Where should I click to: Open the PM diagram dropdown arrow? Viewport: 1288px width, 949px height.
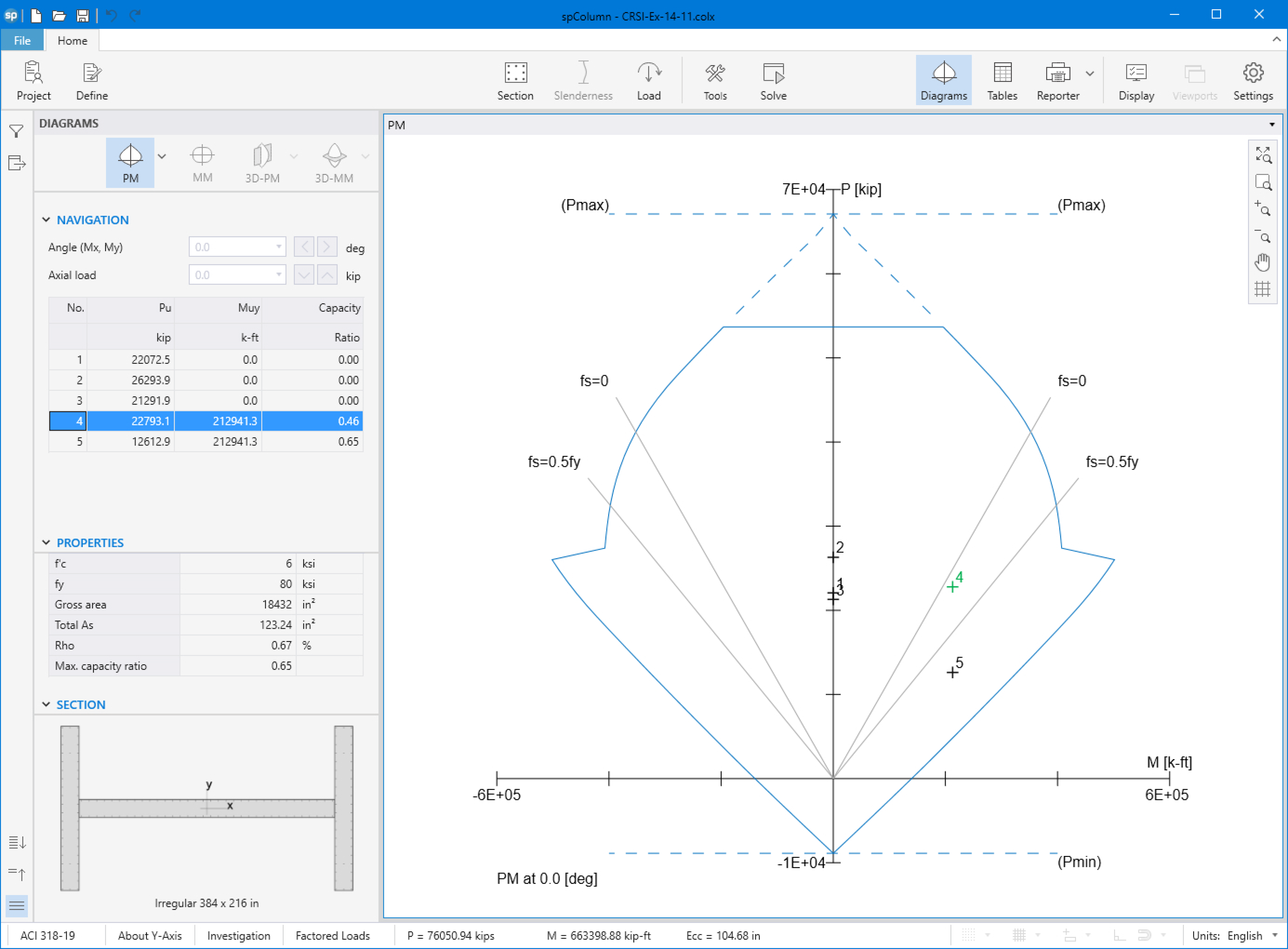(x=162, y=156)
